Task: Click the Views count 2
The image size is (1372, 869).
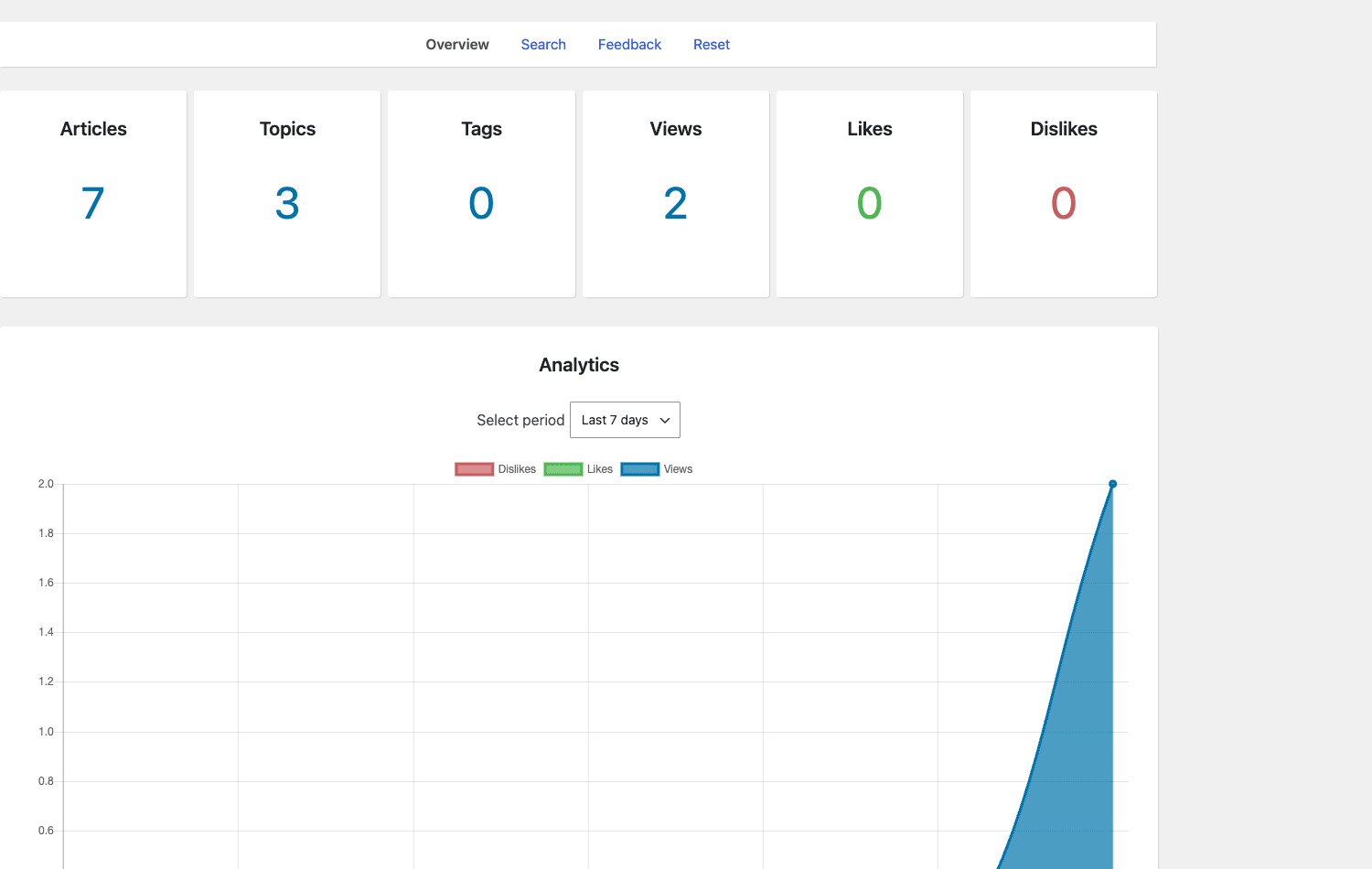Action: [x=676, y=203]
